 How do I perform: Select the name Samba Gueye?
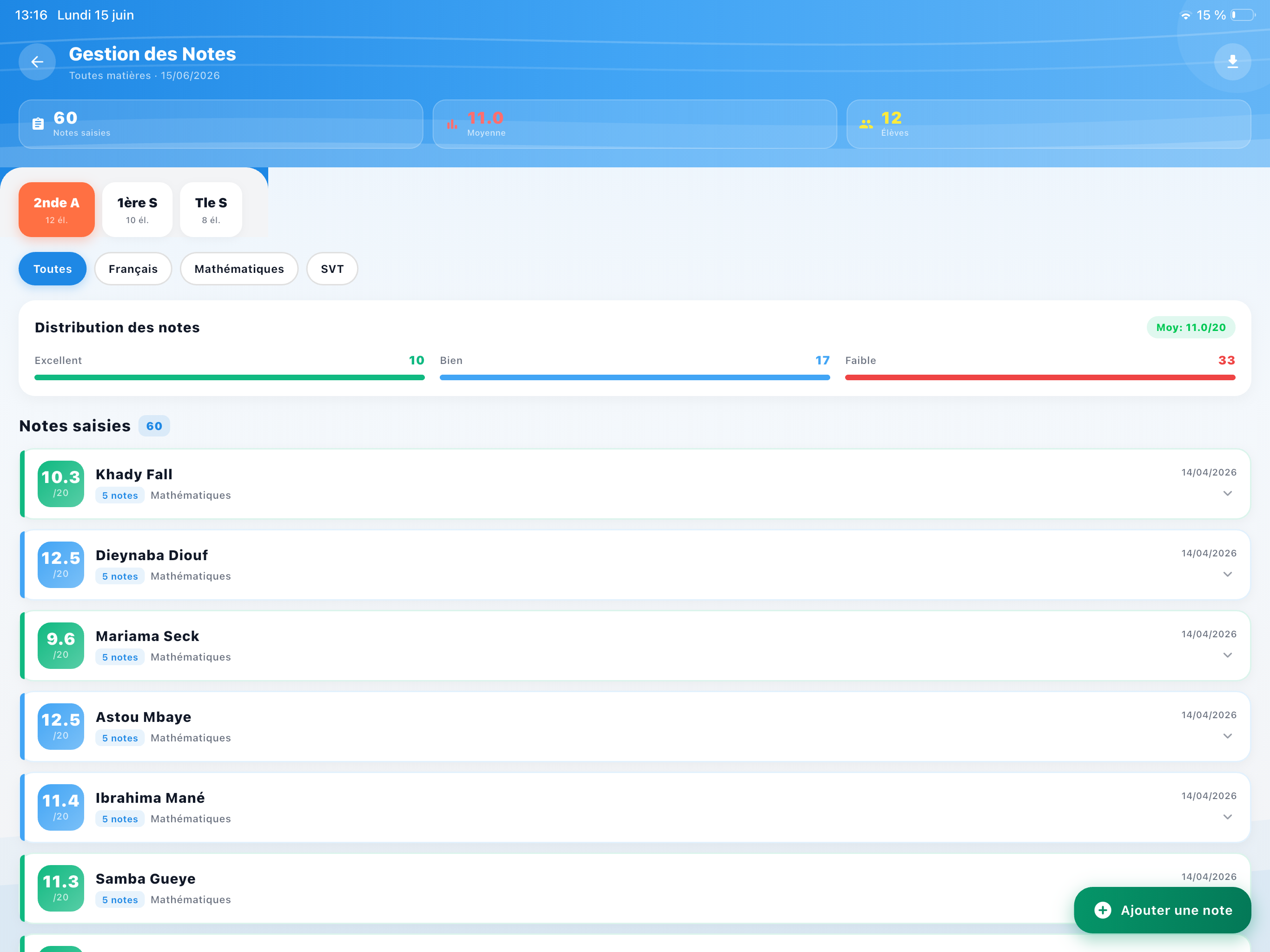[x=145, y=879]
